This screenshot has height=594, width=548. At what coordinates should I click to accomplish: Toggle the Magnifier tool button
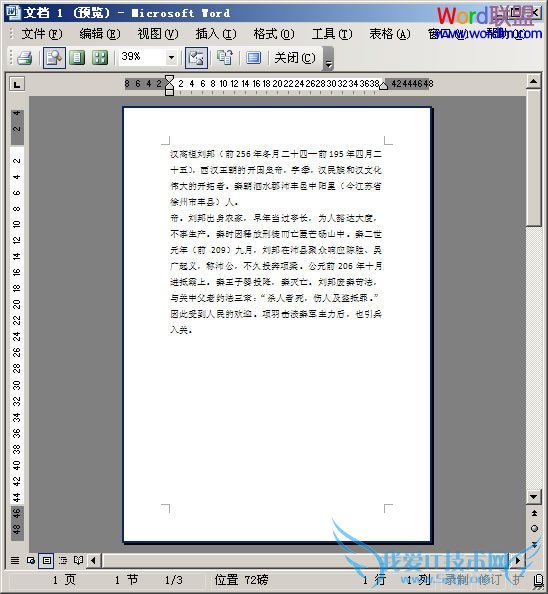[x=54, y=58]
